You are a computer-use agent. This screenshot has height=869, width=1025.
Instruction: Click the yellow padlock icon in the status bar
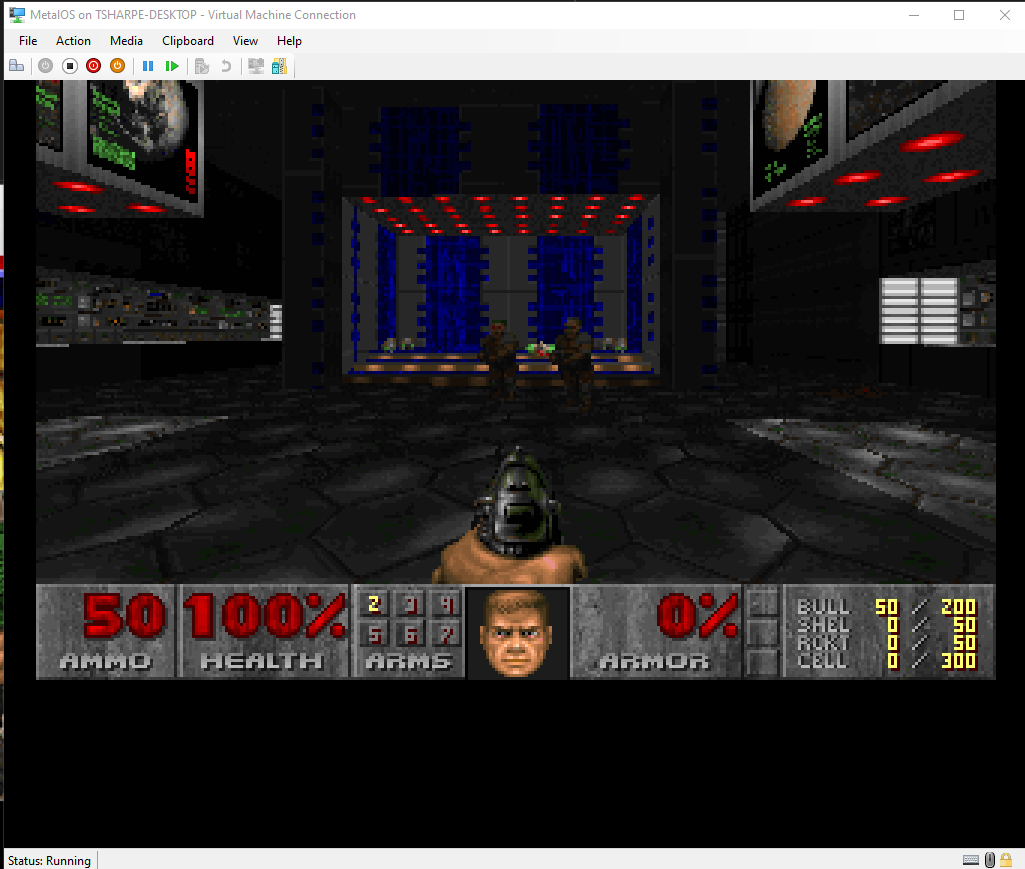click(1006, 860)
